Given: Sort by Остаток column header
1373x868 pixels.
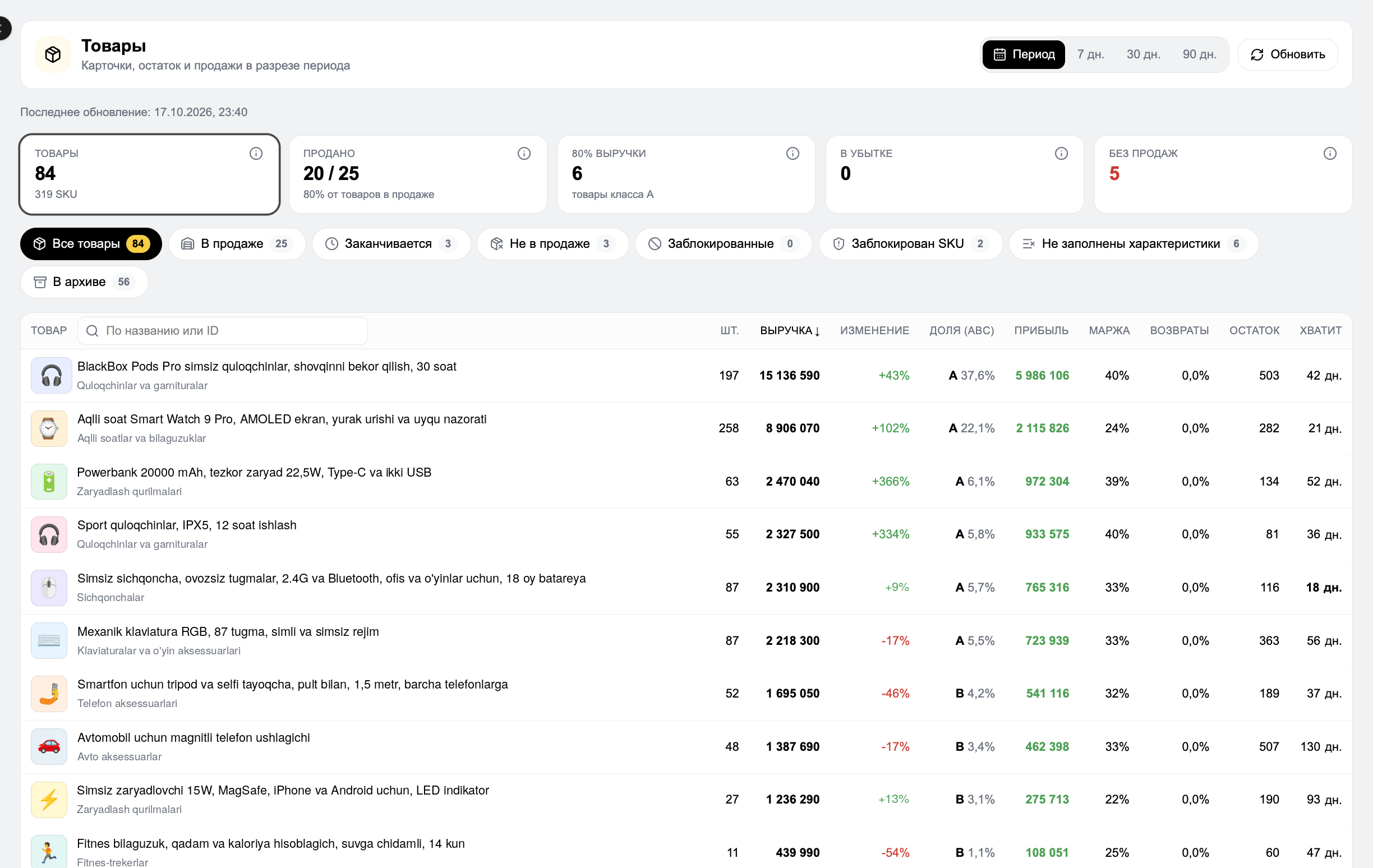Looking at the screenshot, I should (1254, 331).
